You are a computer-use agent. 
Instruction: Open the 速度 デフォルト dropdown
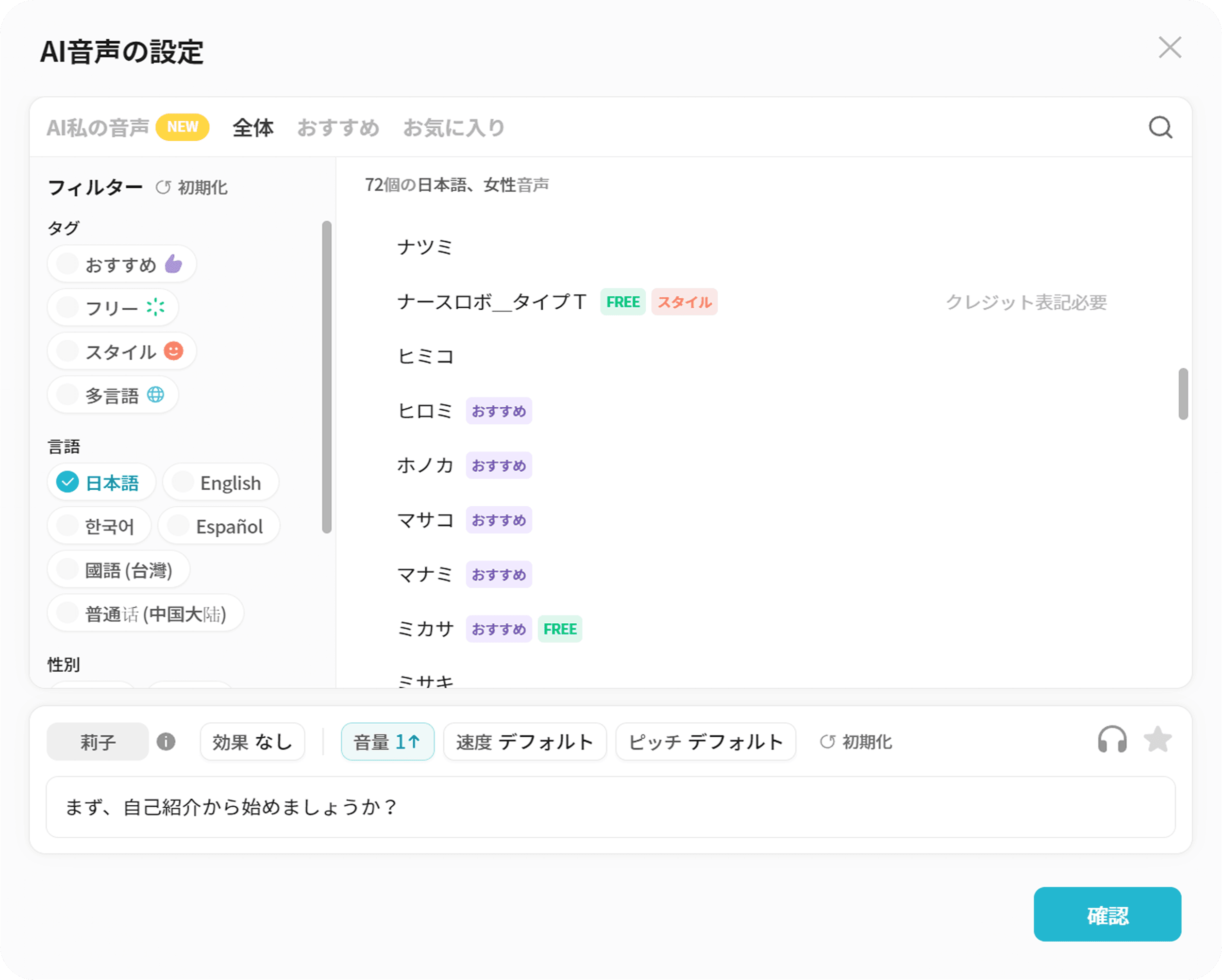pyautogui.click(x=524, y=741)
